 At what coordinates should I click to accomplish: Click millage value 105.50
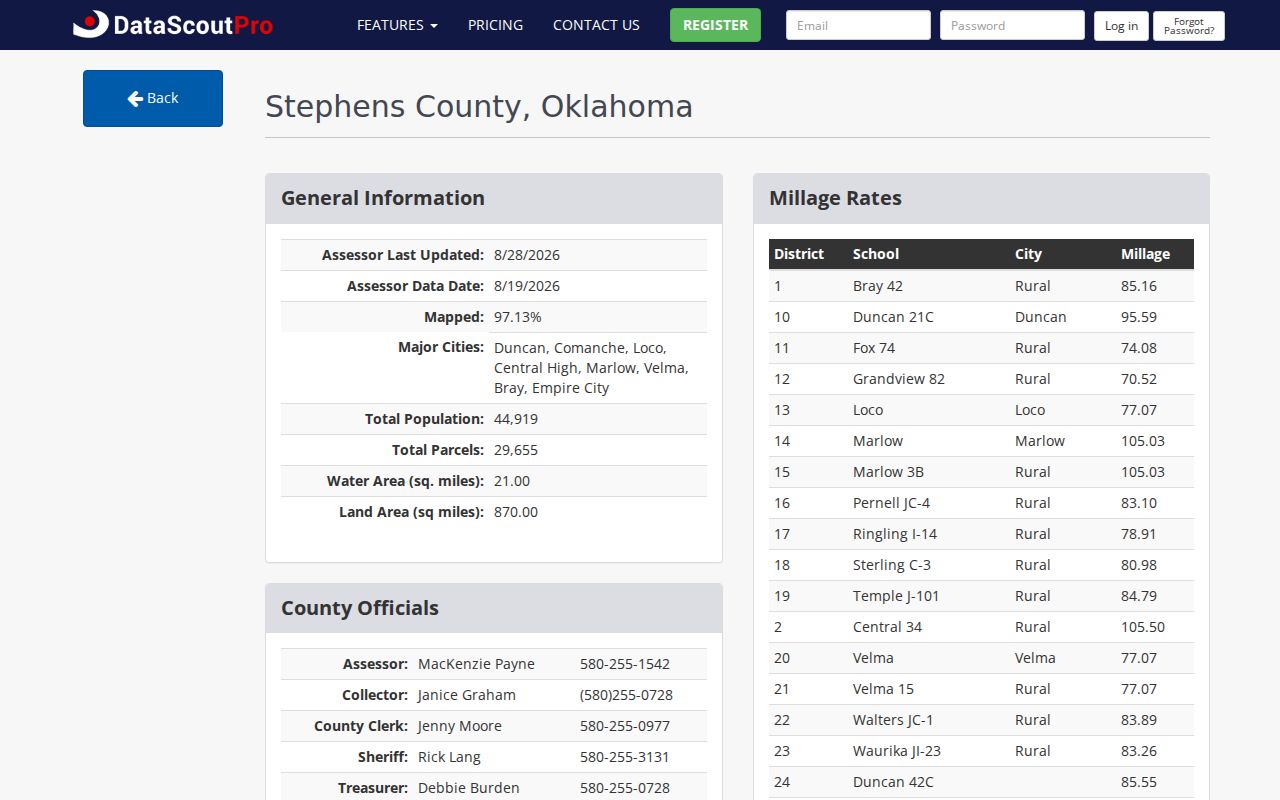1143,627
